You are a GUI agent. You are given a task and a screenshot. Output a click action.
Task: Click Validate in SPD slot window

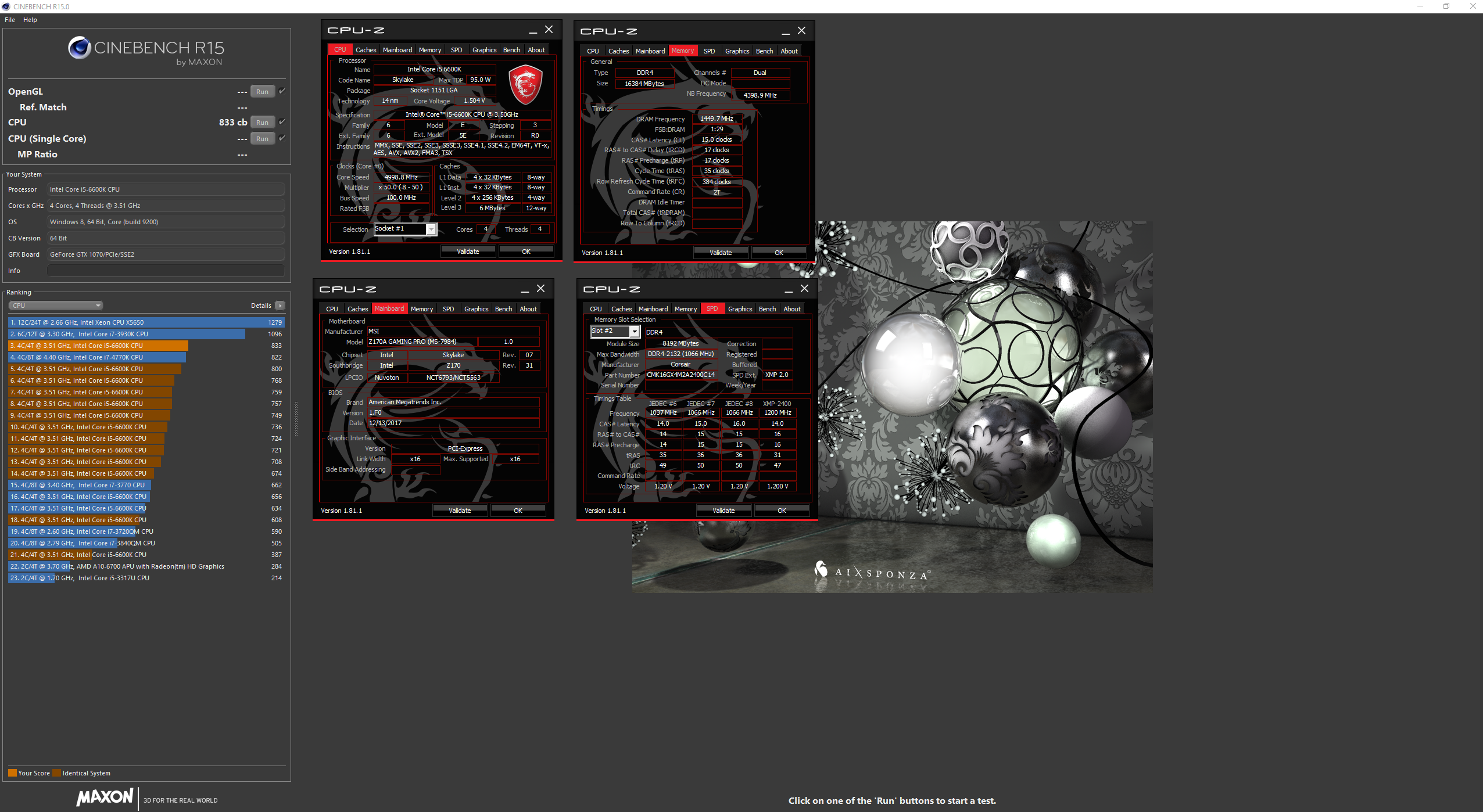click(x=723, y=511)
